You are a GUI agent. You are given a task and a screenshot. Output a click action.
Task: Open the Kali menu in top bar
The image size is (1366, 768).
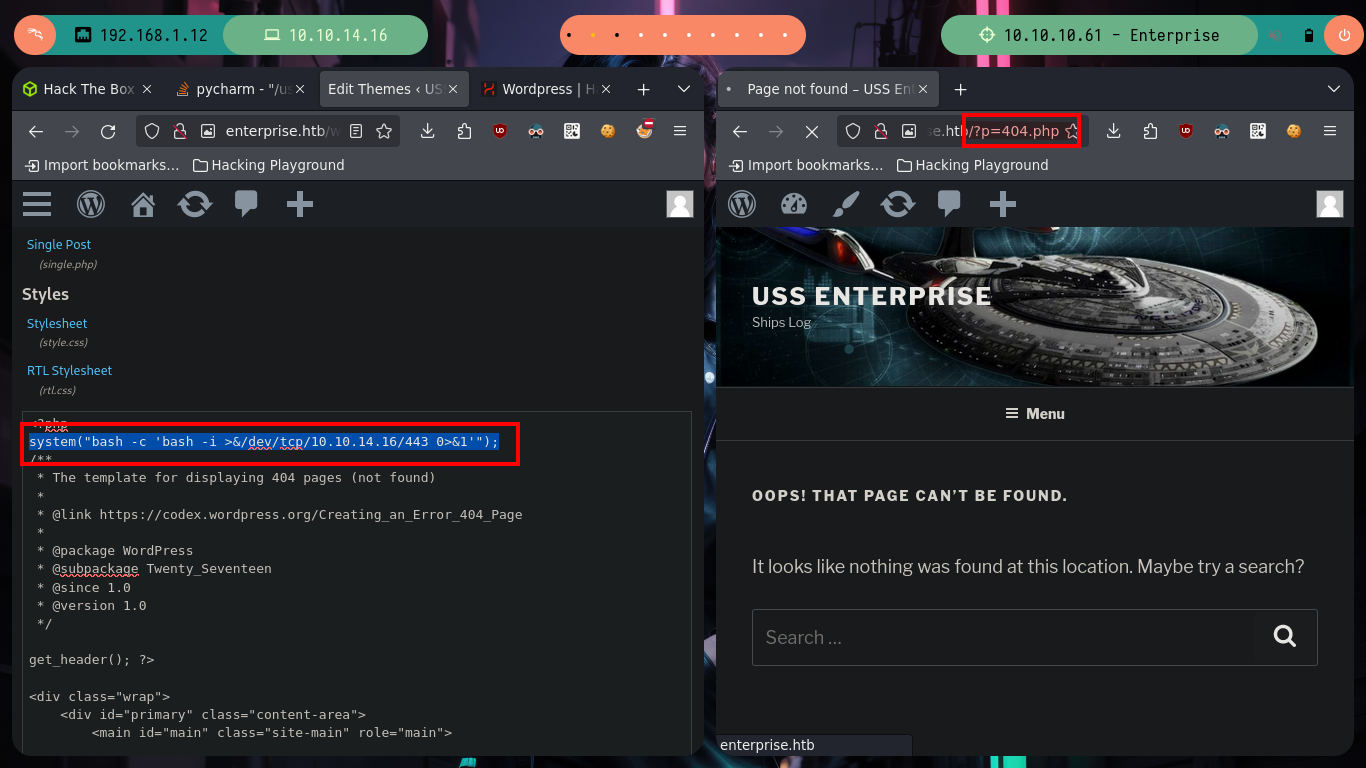coord(34,35)
